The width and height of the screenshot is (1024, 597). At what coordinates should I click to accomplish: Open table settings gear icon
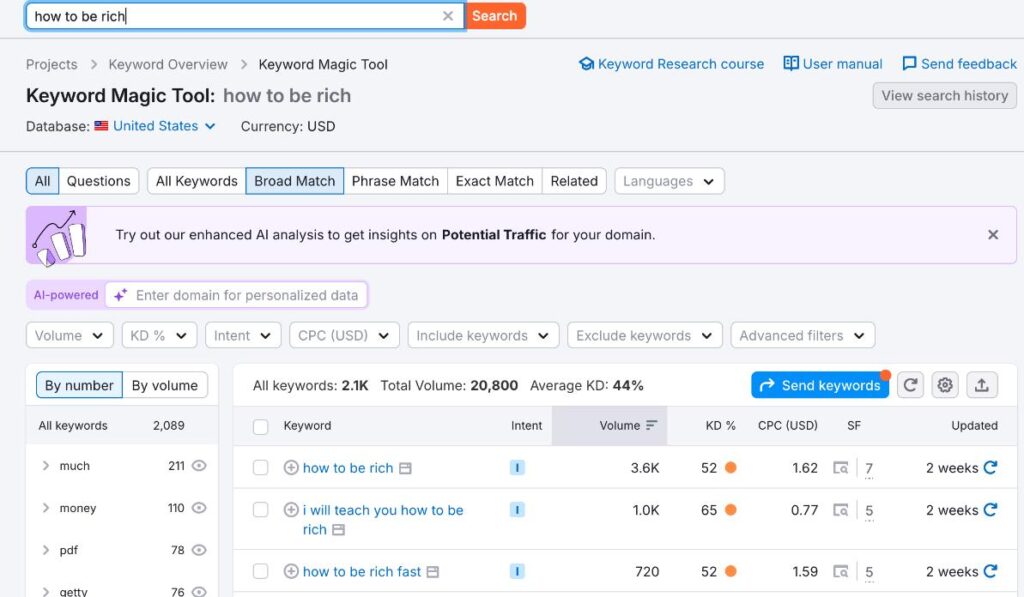pos(945,385)
